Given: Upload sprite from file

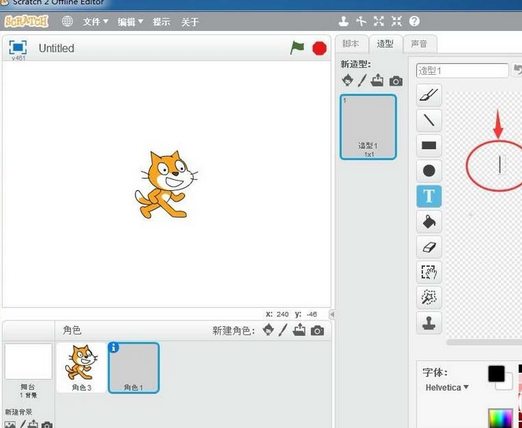Looking at the screenshot, I should pyautogui.click(x=299, y=330).
